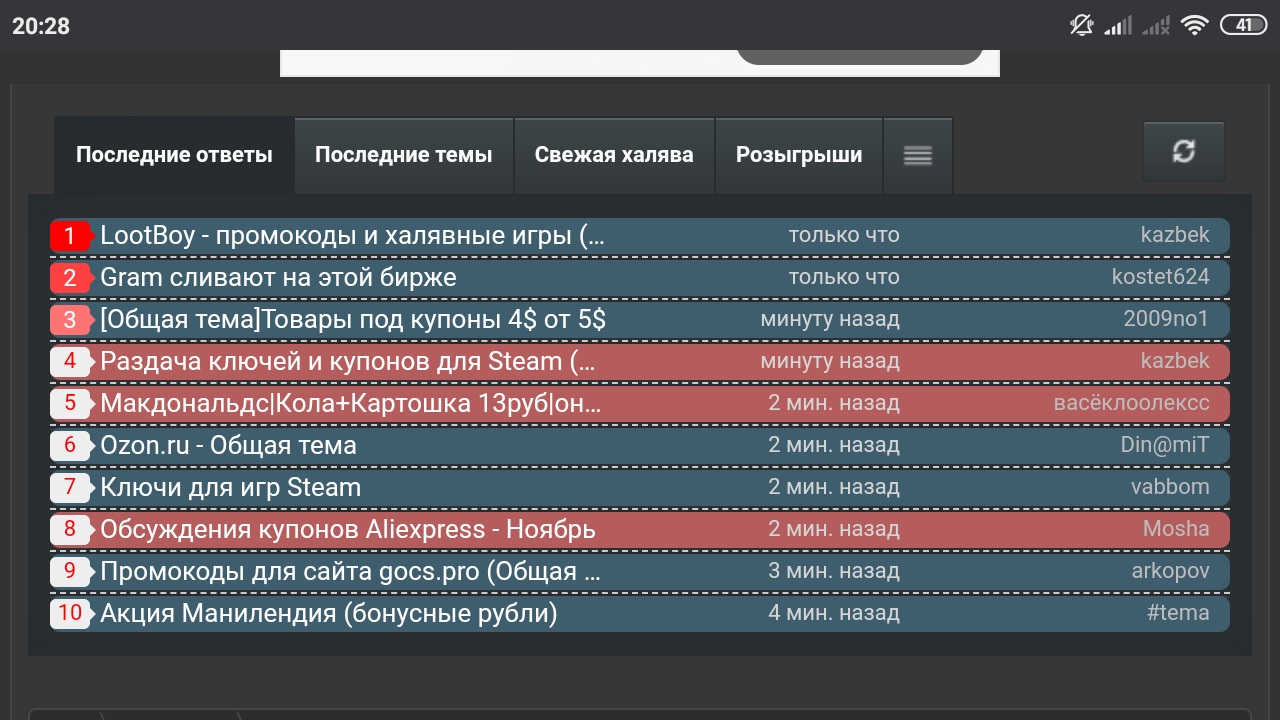Open the hamburger menu tab
Image resolution: width=1280 pixels, height=720 pixels.
918,155
